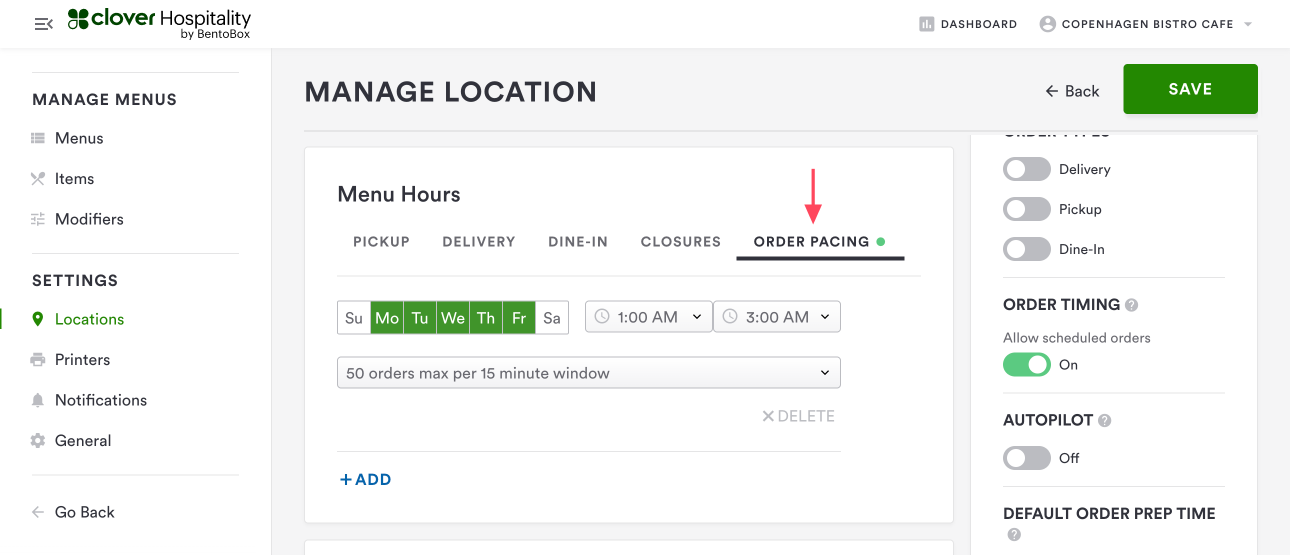Click Add to create pacing rule
This screenshot has height=555, width=1290.
point(366,480)
